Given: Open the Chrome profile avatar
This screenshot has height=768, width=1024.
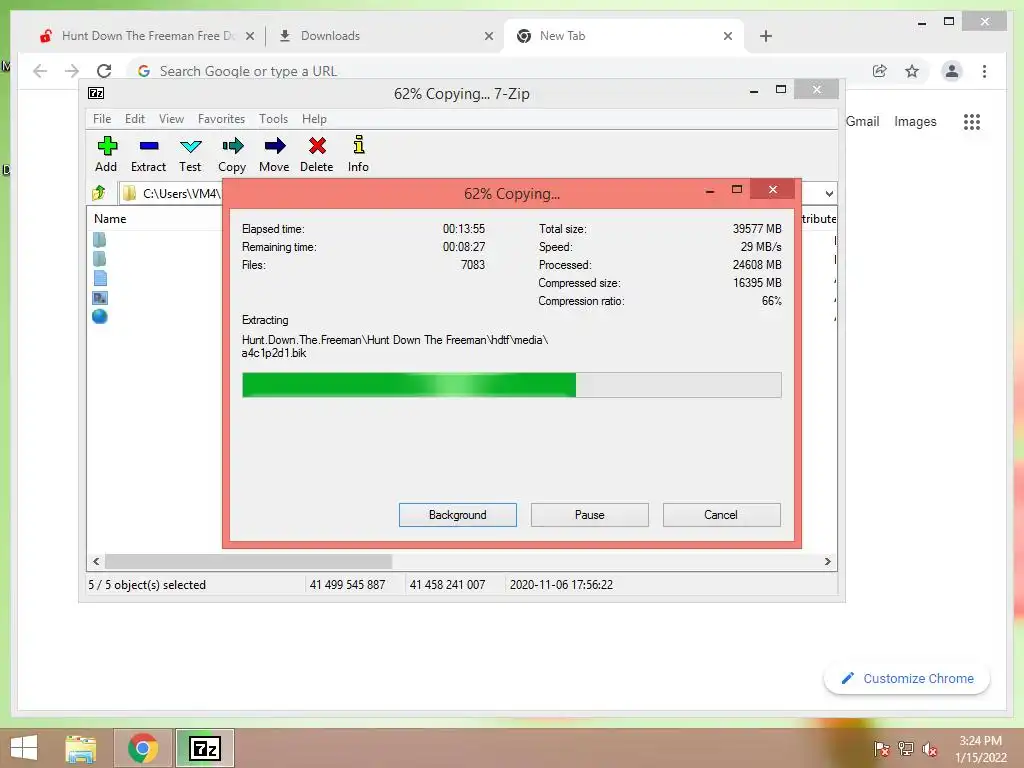Looking at the screenshot, I should tap(952, 71).
